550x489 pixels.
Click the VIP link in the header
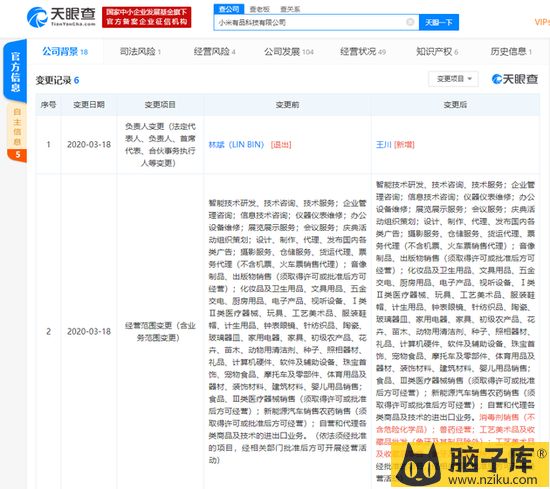(x=542, y=22)
